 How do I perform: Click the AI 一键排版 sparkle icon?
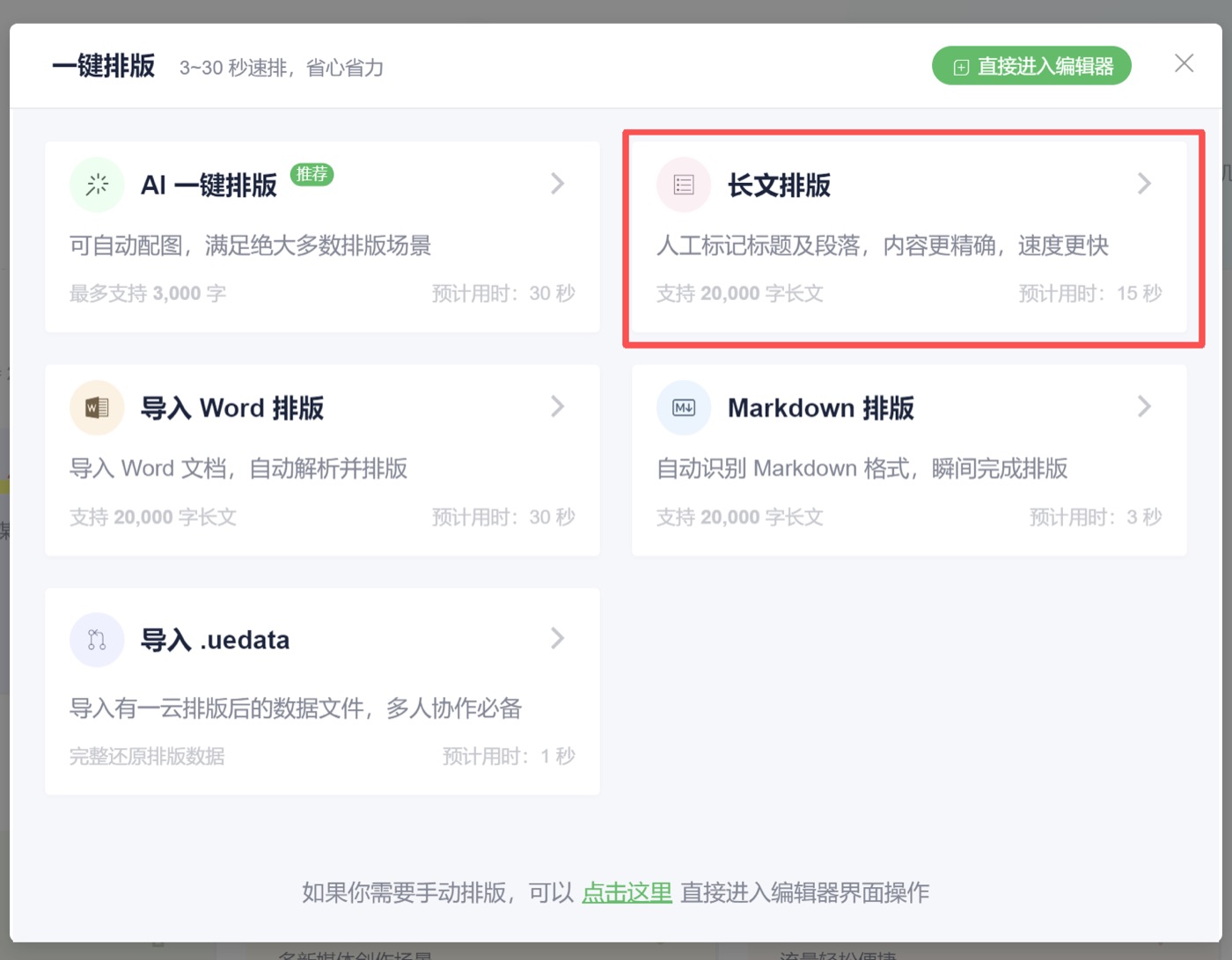point(97,185)
